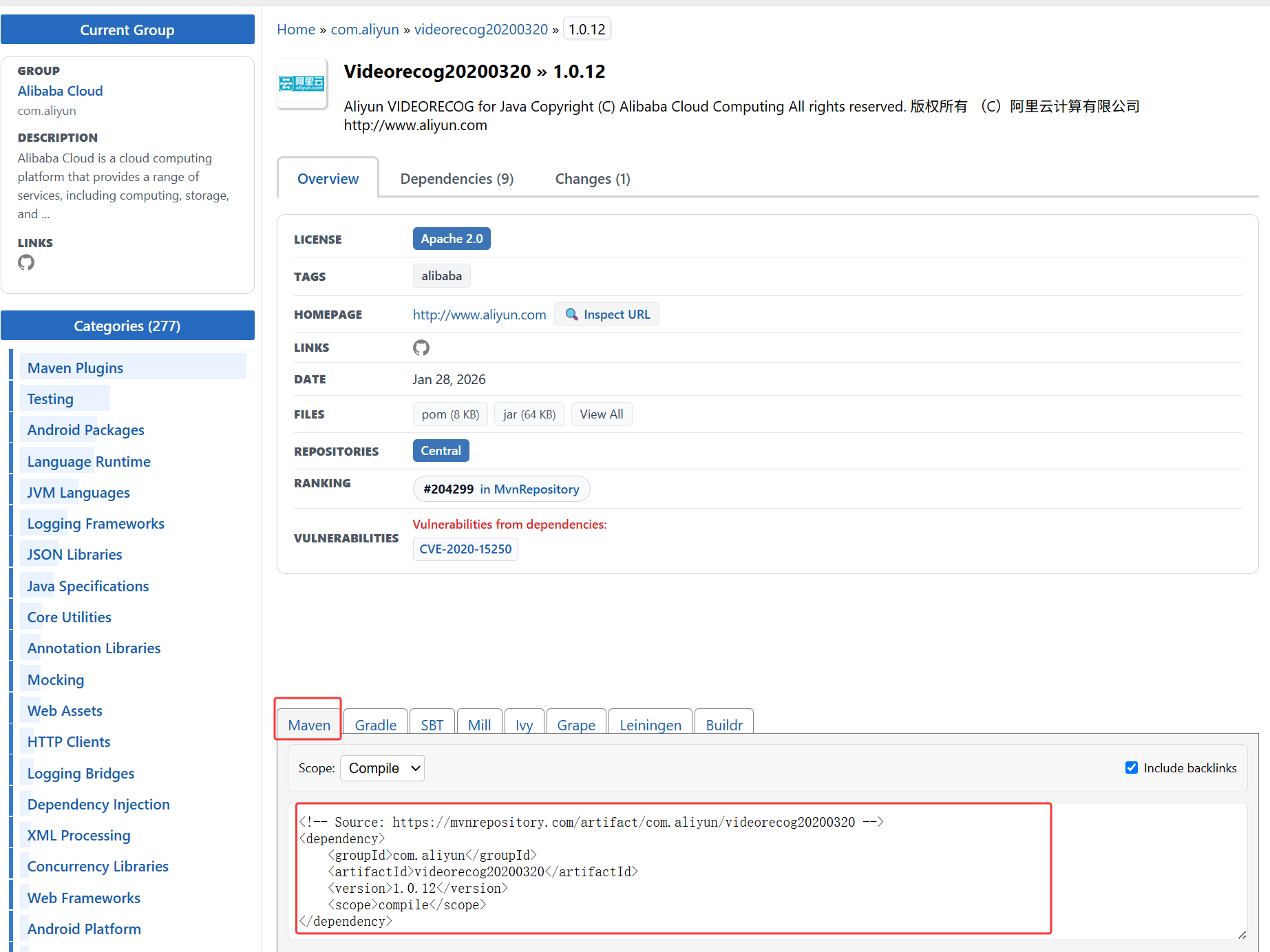Click the Apache 2.0 license badge

click(x=452, y=239)
